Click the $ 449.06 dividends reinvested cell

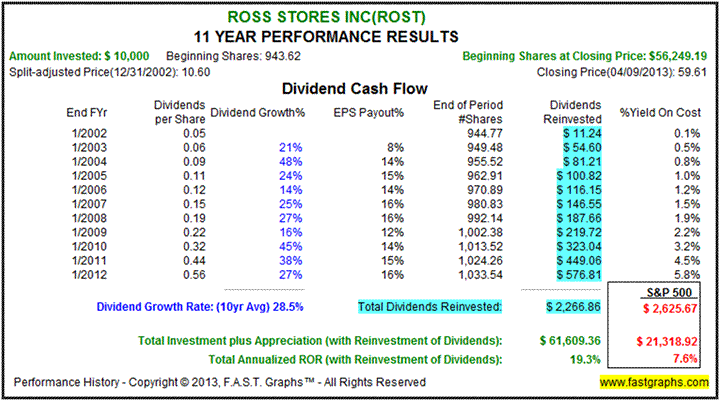click(x=579, y=261)
